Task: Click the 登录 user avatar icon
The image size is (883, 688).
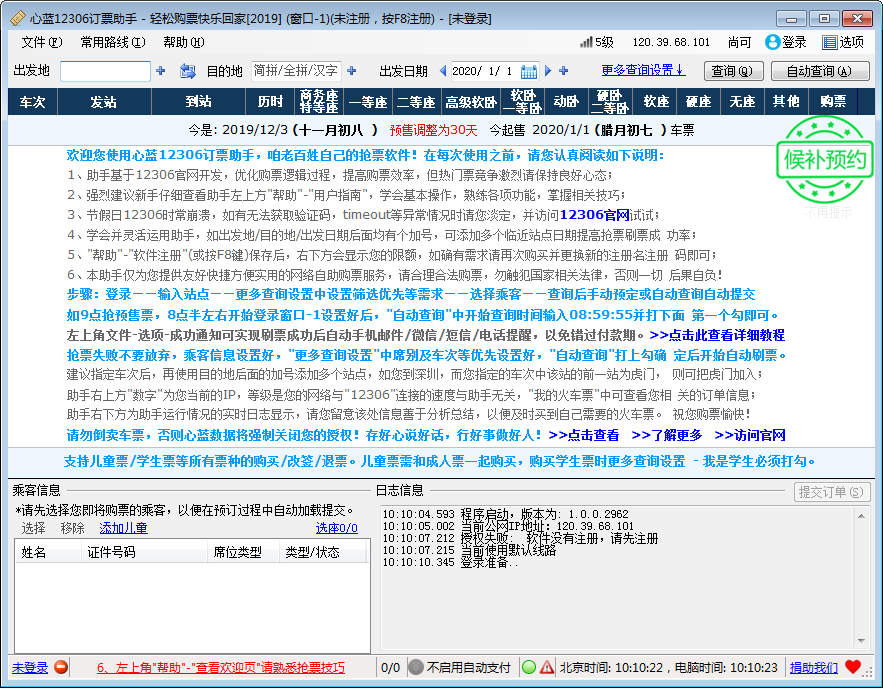Action: [773, 42]
